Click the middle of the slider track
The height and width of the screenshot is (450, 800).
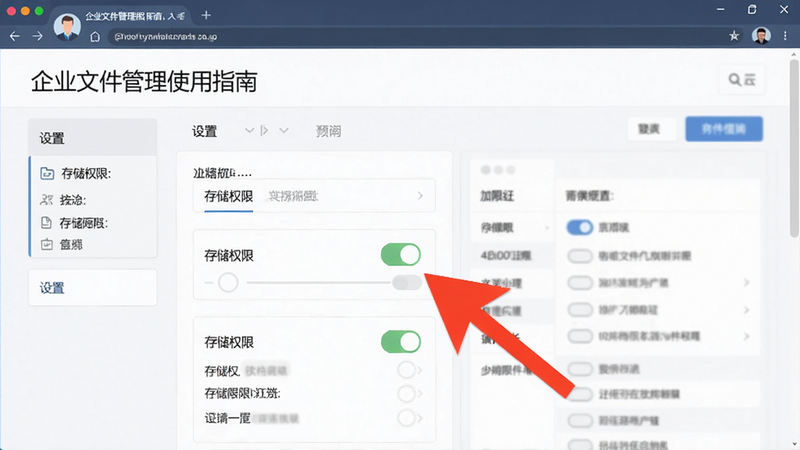click(x=319, y=282)
